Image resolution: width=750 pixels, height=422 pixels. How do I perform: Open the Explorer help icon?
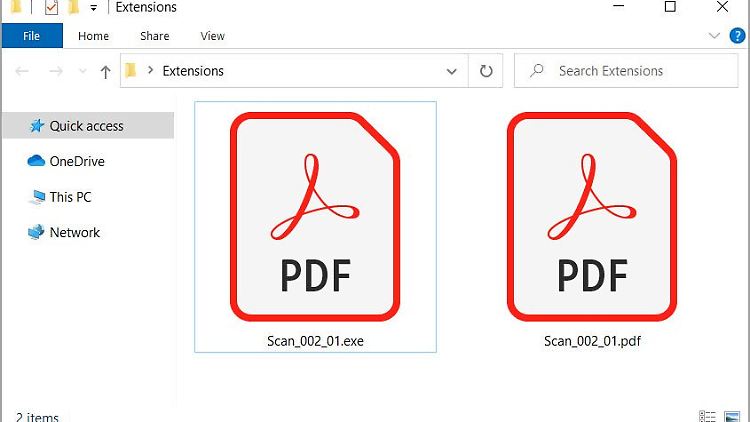coord(737,36)
